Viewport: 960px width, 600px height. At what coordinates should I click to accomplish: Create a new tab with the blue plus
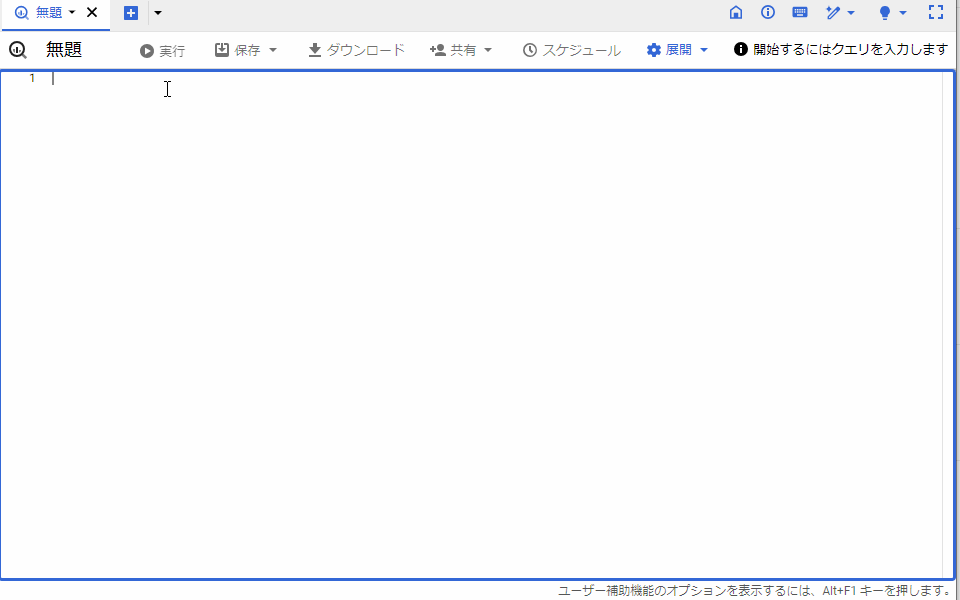tap(130, 13)
